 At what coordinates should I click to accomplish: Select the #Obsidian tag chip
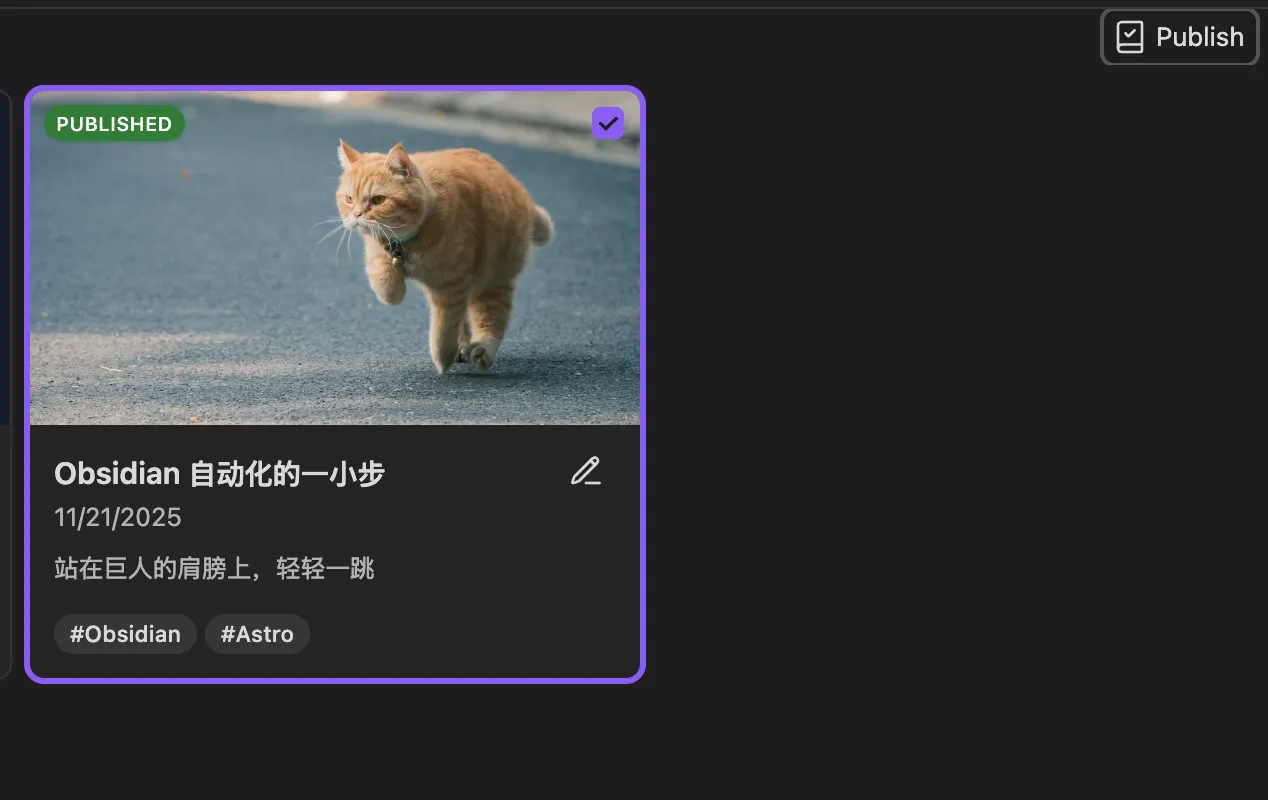(x=125, y=634)
